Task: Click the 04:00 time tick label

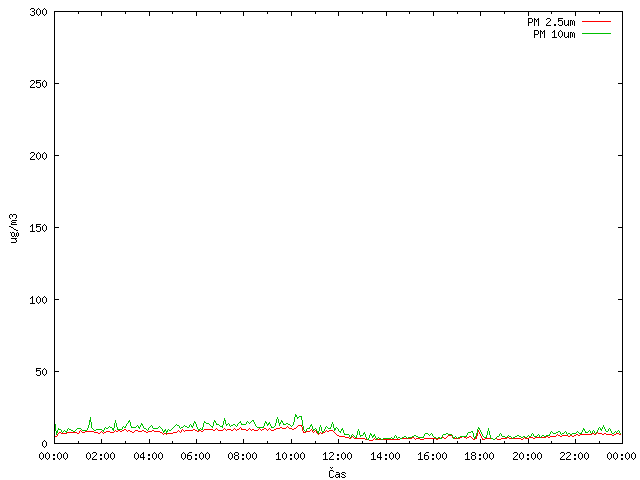Action: pos(148,456)
